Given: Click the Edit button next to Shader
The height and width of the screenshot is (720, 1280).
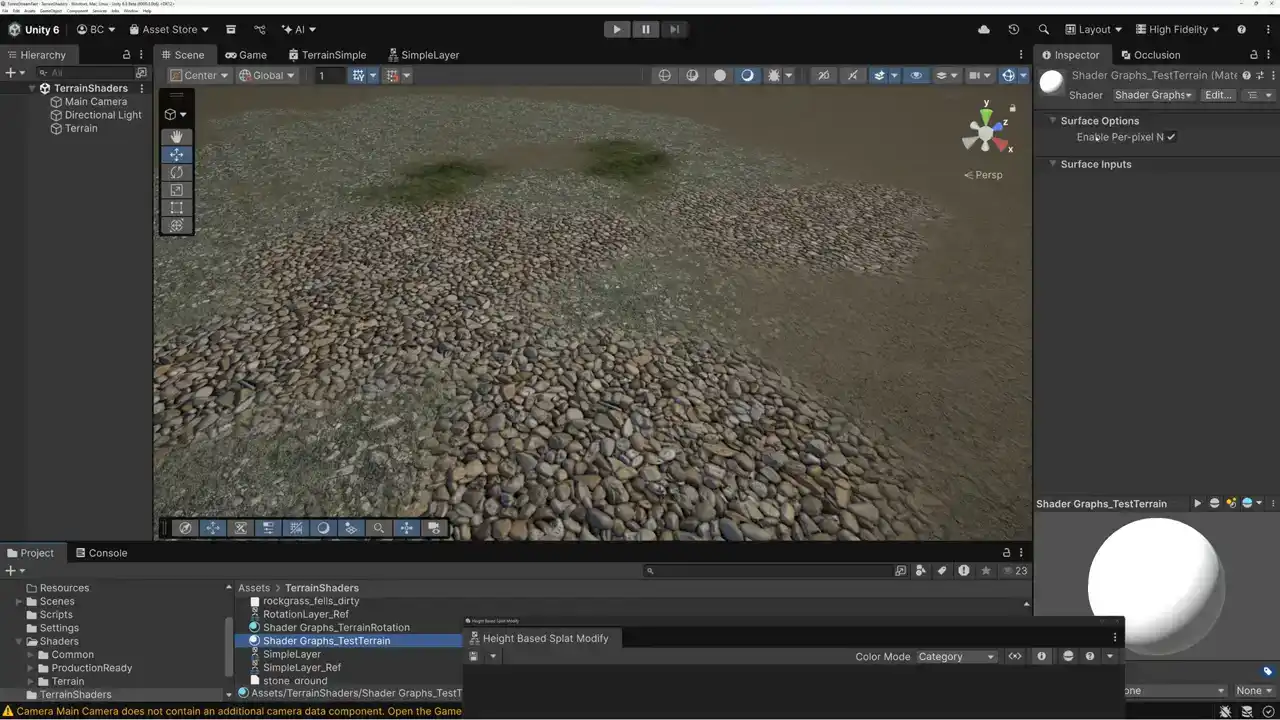Looking at the screenshot, I should (x=1217, y=95).
